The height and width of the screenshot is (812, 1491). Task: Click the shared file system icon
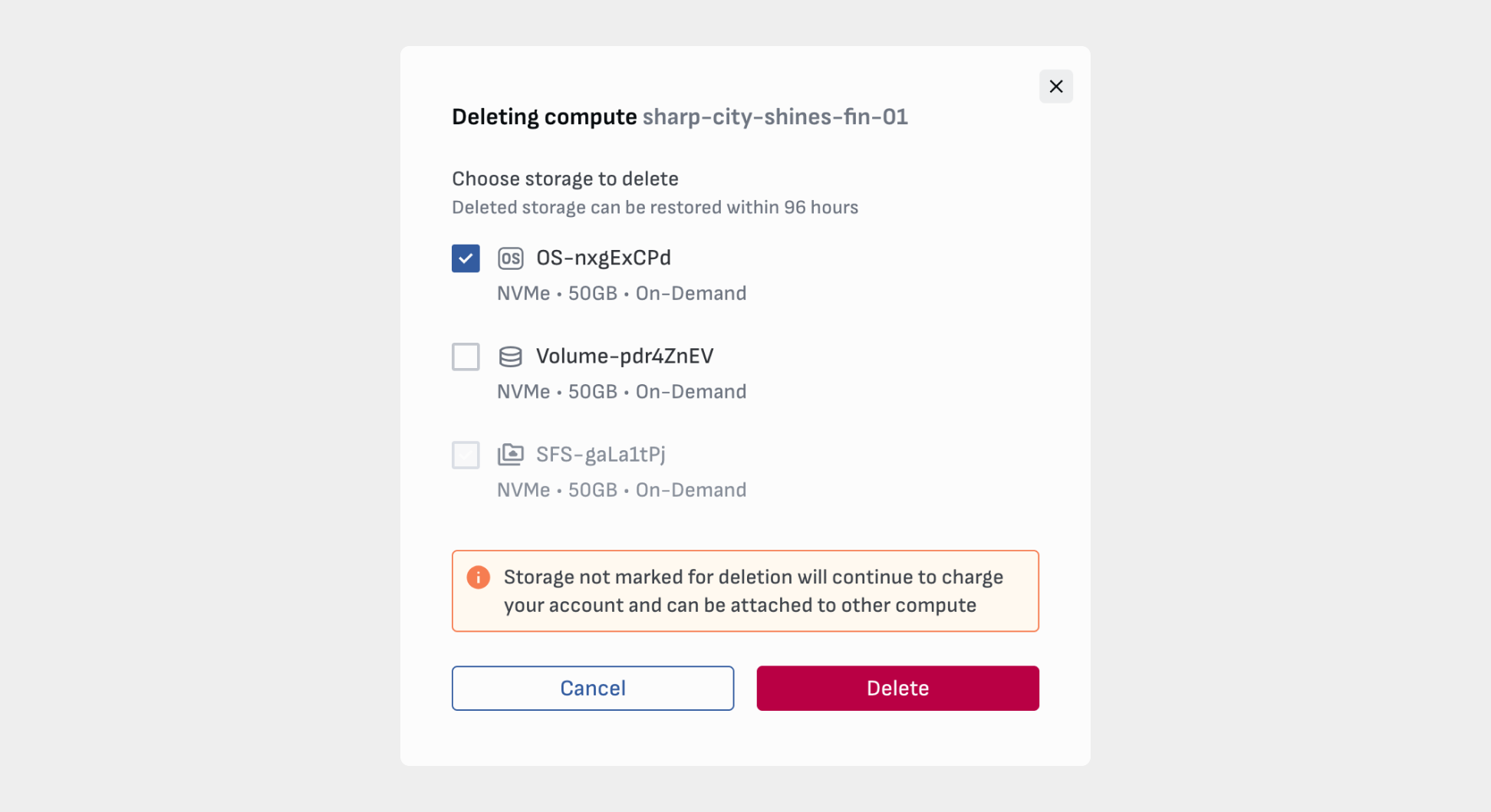[x=510, y=455]
